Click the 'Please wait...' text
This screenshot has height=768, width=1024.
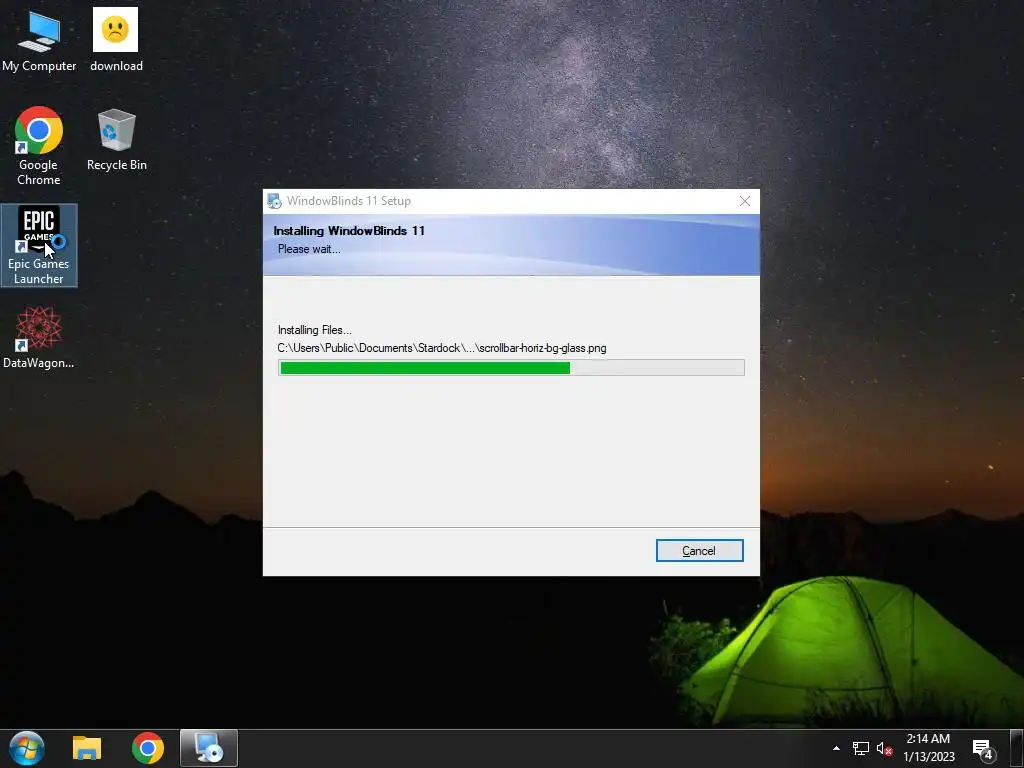pos(309,249)
